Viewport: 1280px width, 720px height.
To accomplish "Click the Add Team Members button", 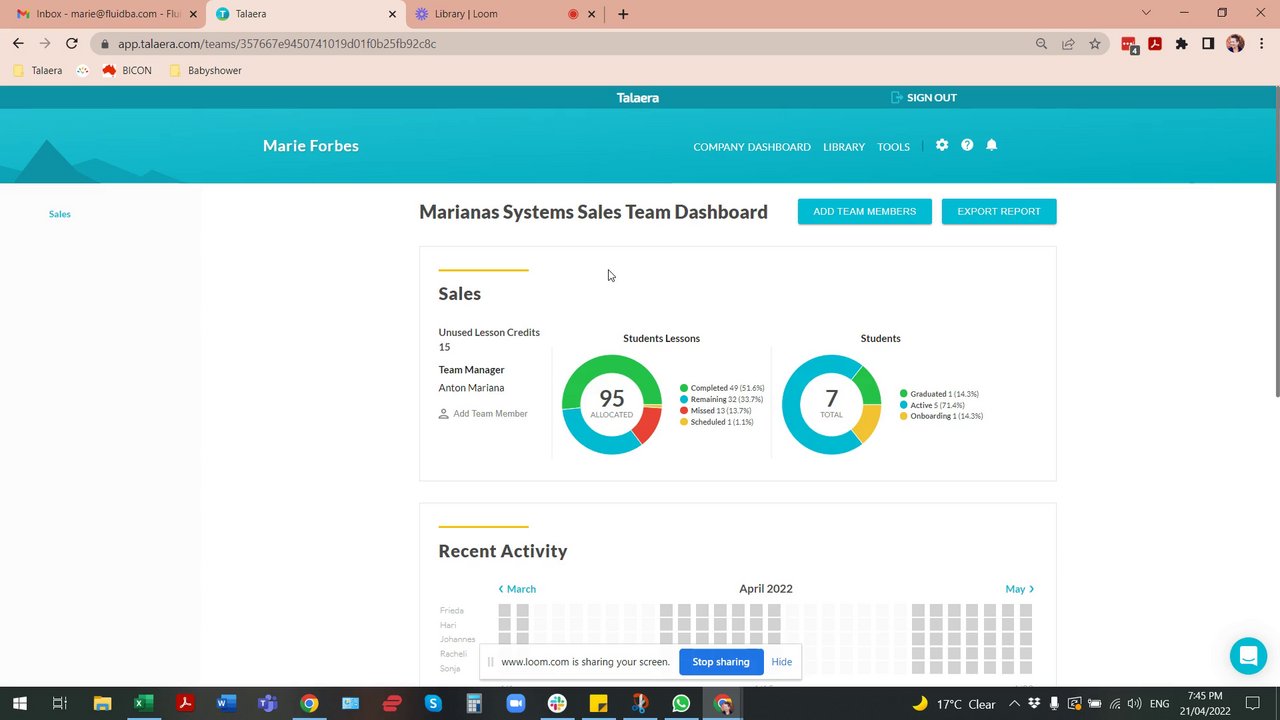I will (865, 211).
